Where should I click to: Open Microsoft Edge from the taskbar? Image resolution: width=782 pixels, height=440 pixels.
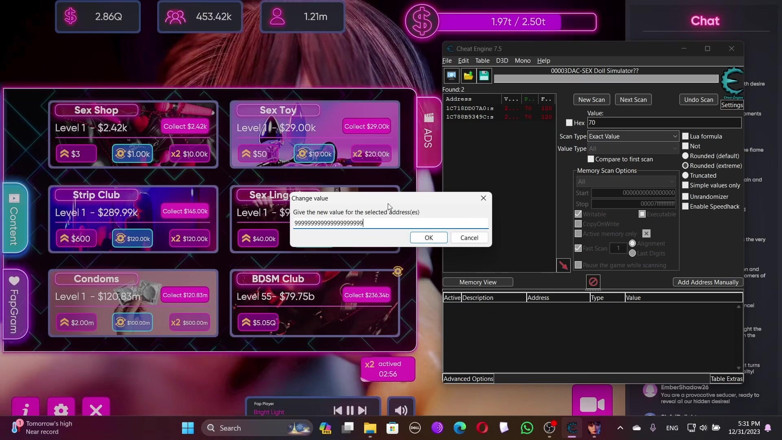[x=460, y=428]
